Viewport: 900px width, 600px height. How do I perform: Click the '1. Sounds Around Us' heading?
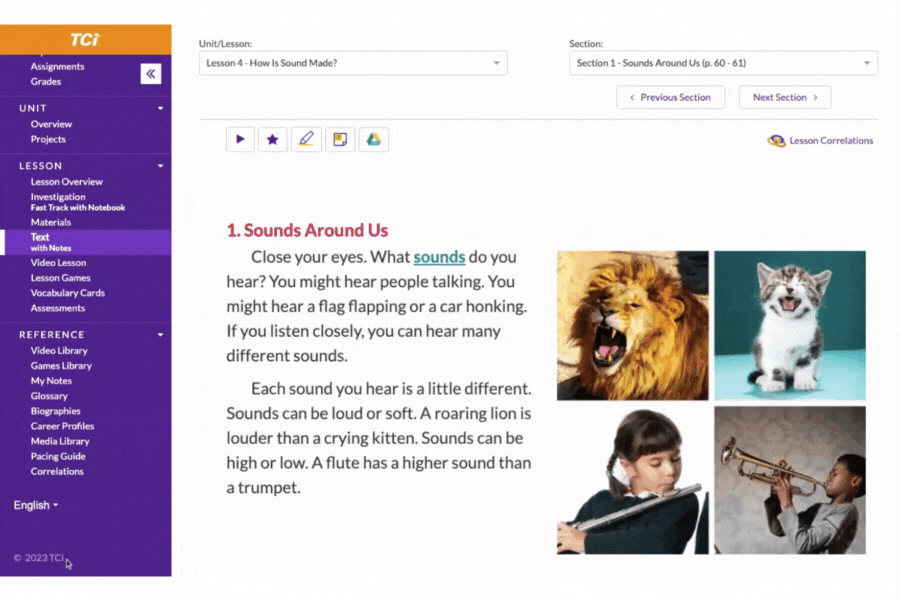pos(307,230)
